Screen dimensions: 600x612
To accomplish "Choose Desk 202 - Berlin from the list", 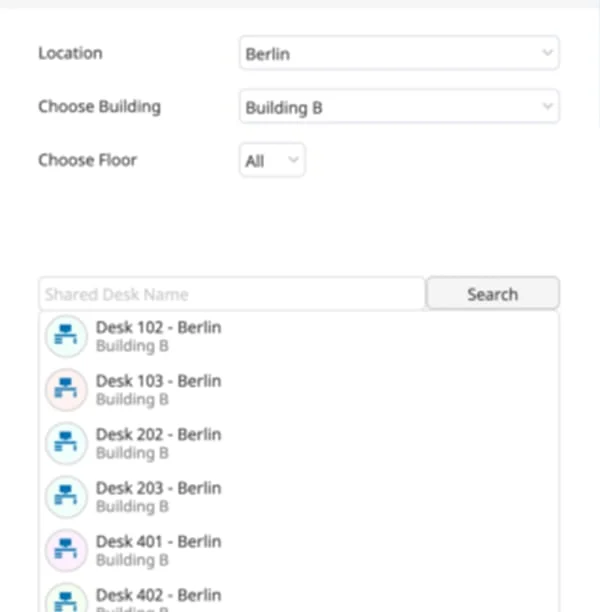I will point(299,443).
